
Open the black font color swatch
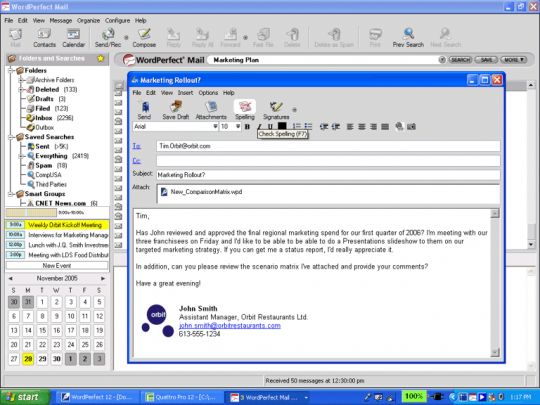[x=282, y=126]
